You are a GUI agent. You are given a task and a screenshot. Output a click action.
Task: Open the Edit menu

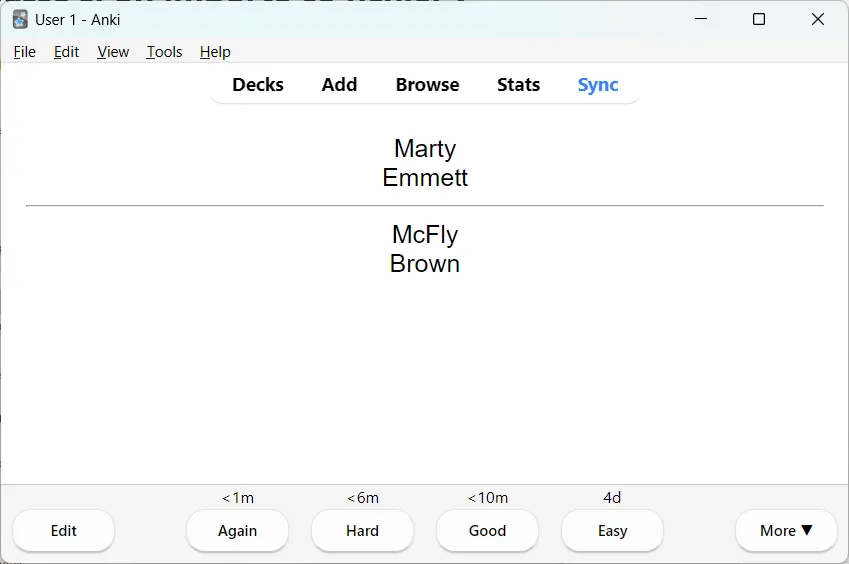point(66,52)
